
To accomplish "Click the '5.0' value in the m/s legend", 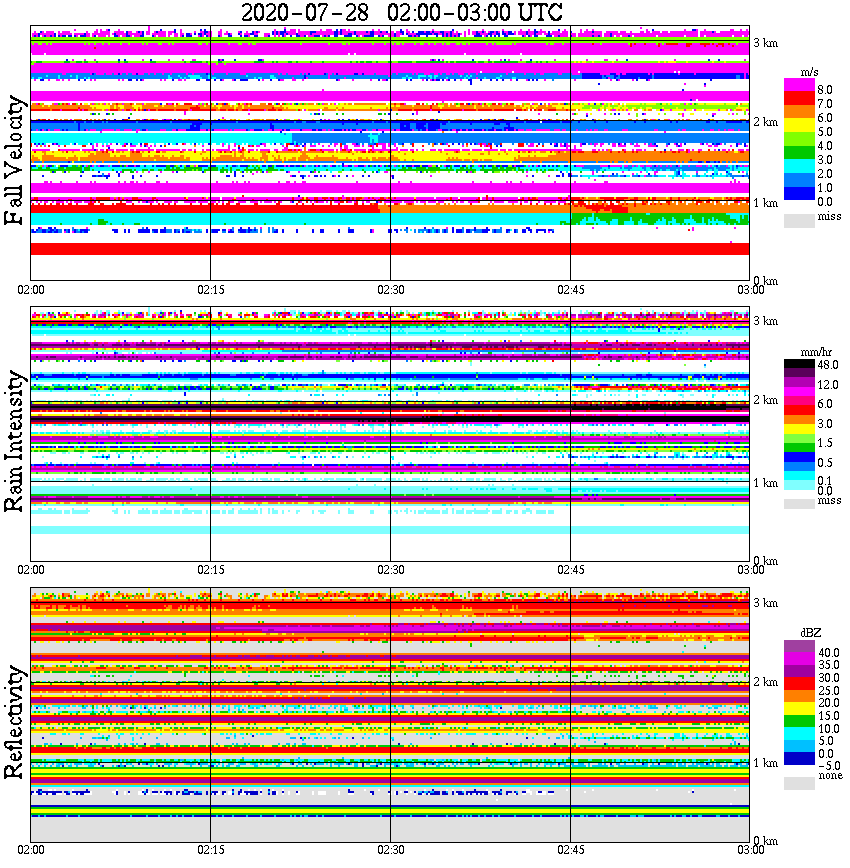I will [825, 132].
